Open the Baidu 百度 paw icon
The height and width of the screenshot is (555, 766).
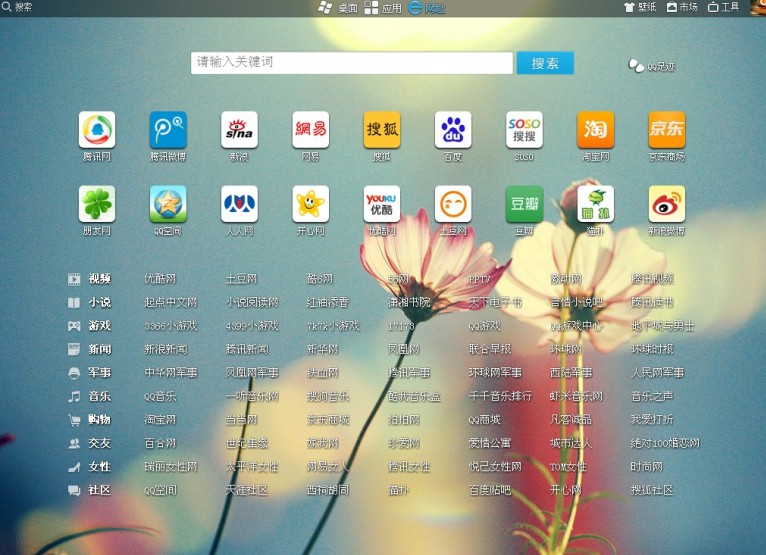coord(453,130)
